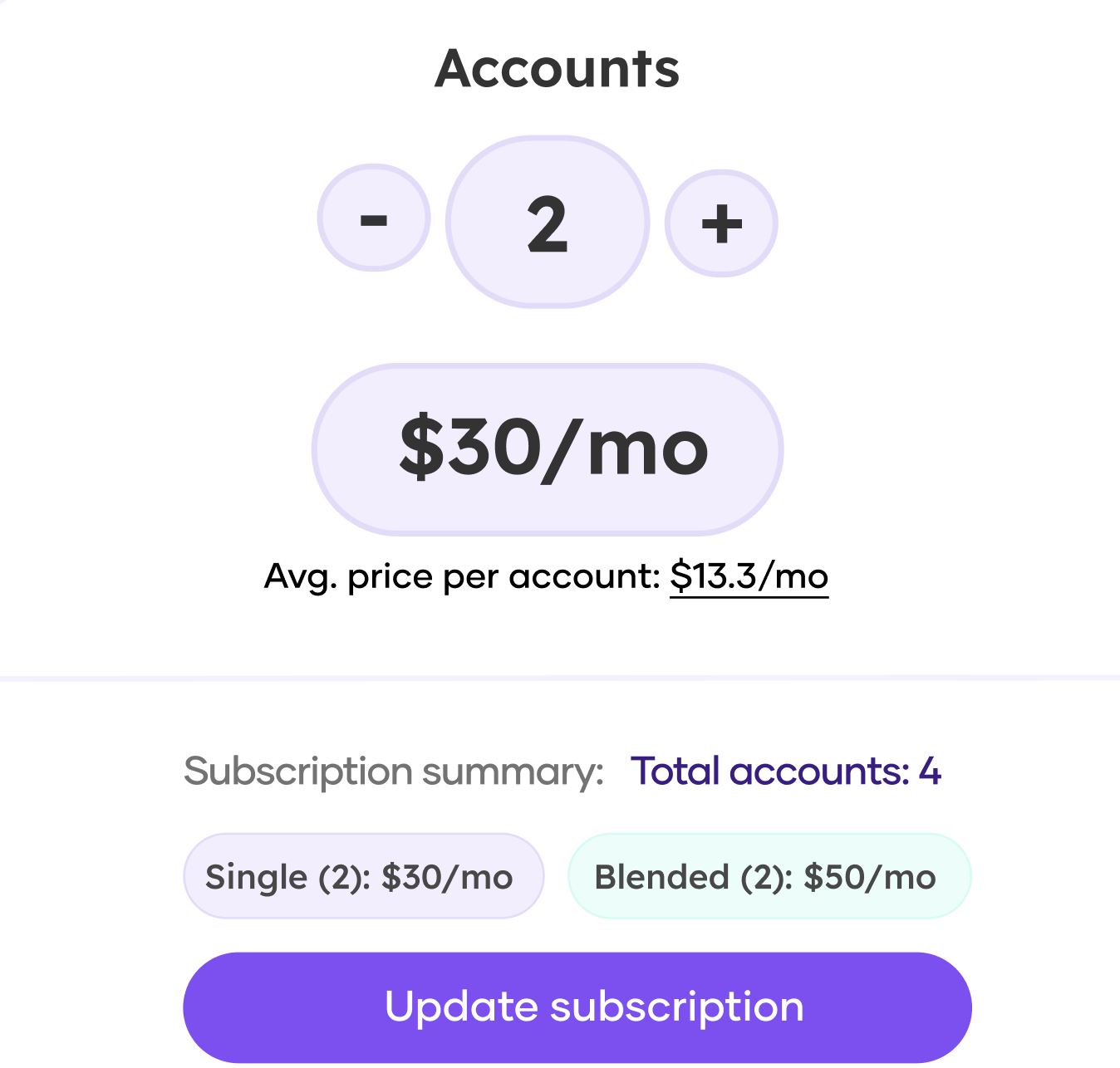1120x1068 pixels.
Task: Open the underlined $13.3/mo average price link
Action: point(749,576)
